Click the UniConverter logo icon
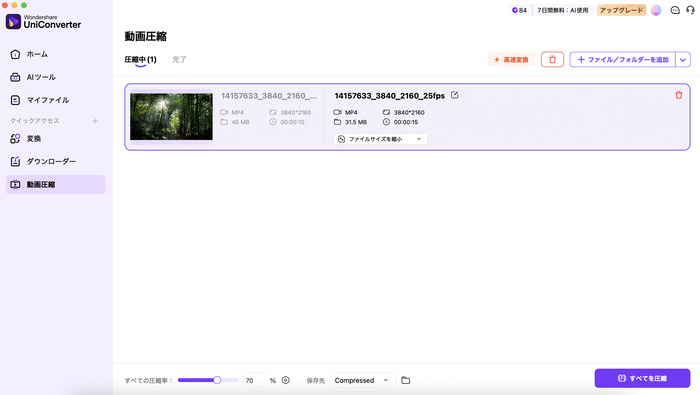 pyautogui.click(x=13, y=21)
